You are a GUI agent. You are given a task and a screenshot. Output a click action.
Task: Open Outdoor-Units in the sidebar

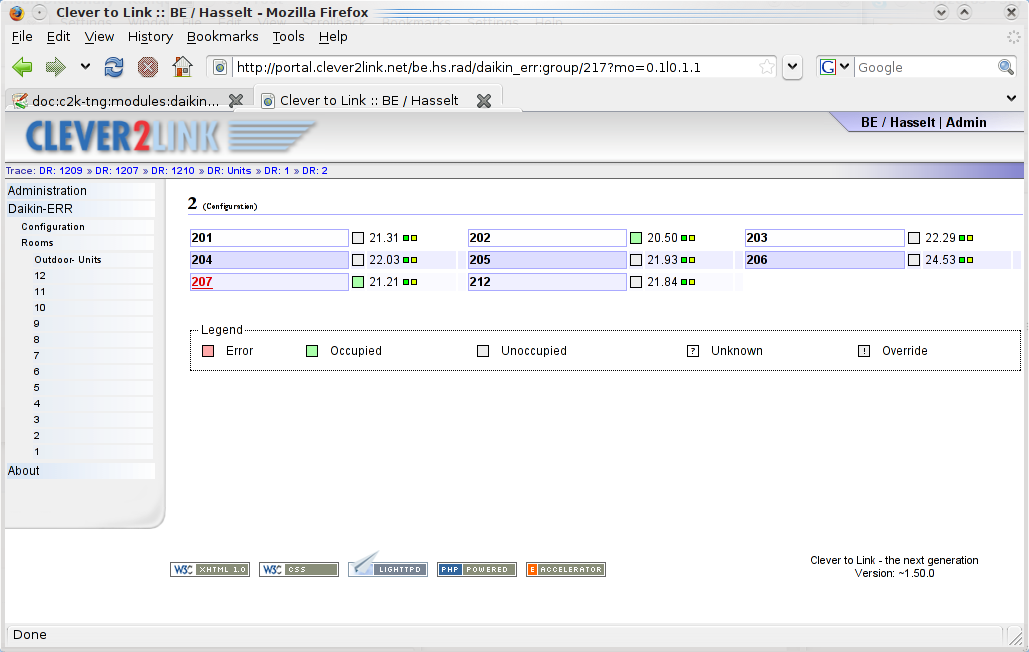click(68, 260)
